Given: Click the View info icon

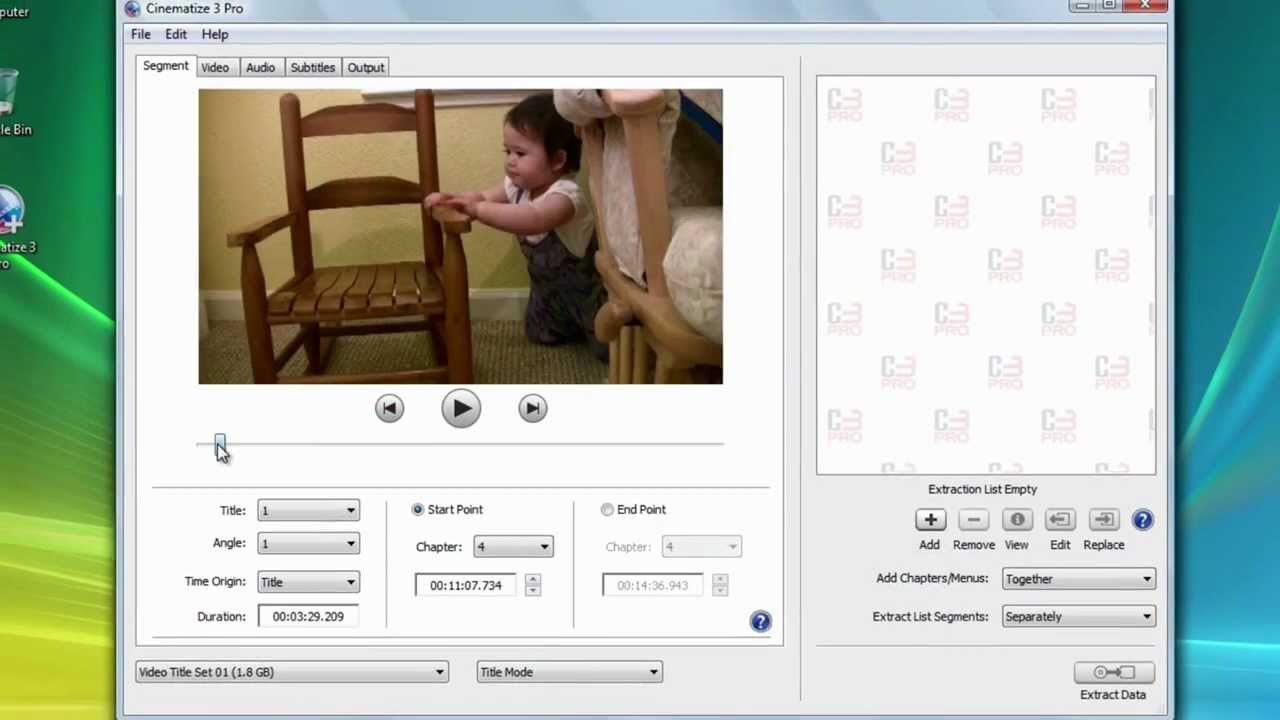Looking at the screenshot, I should click(x=1017, y=520).
